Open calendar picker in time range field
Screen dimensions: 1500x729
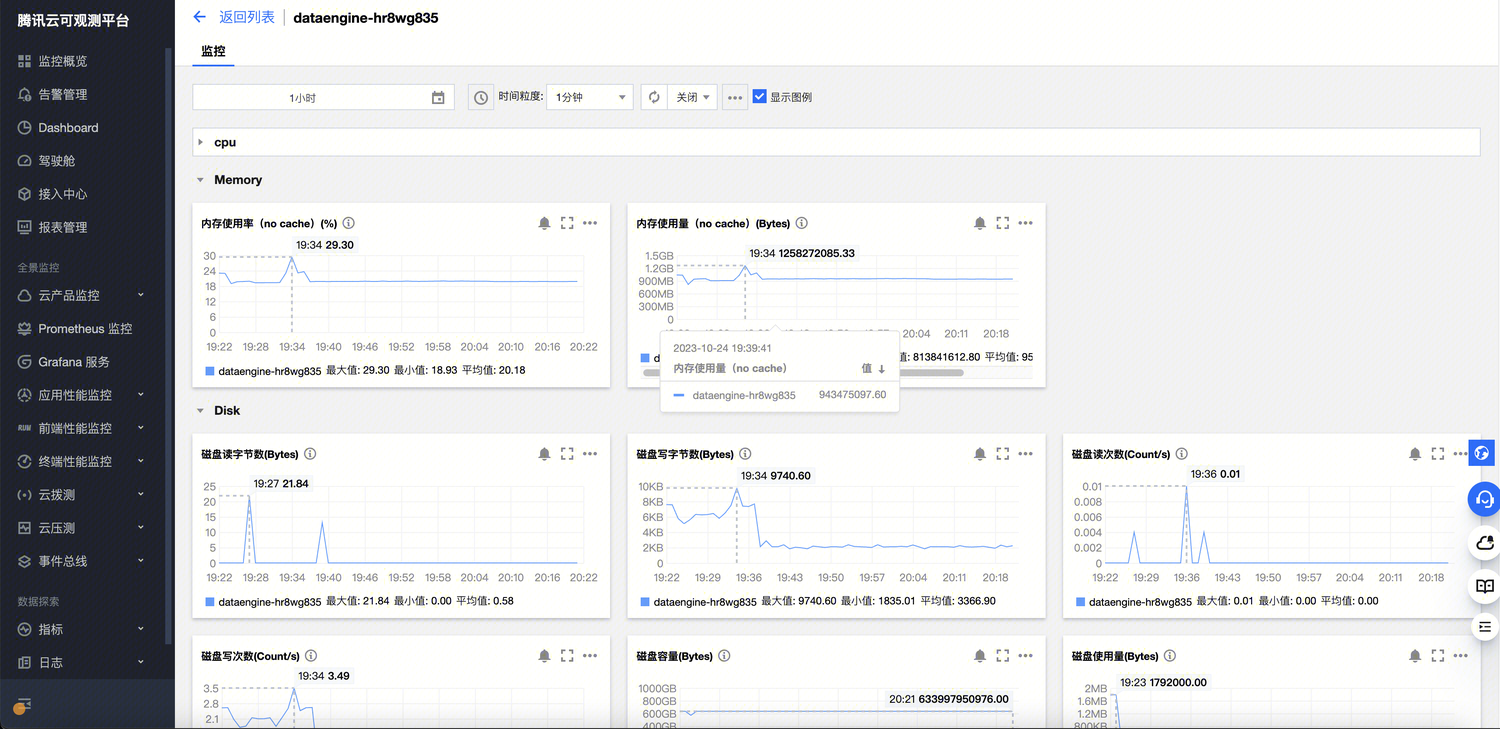point(438,97)
